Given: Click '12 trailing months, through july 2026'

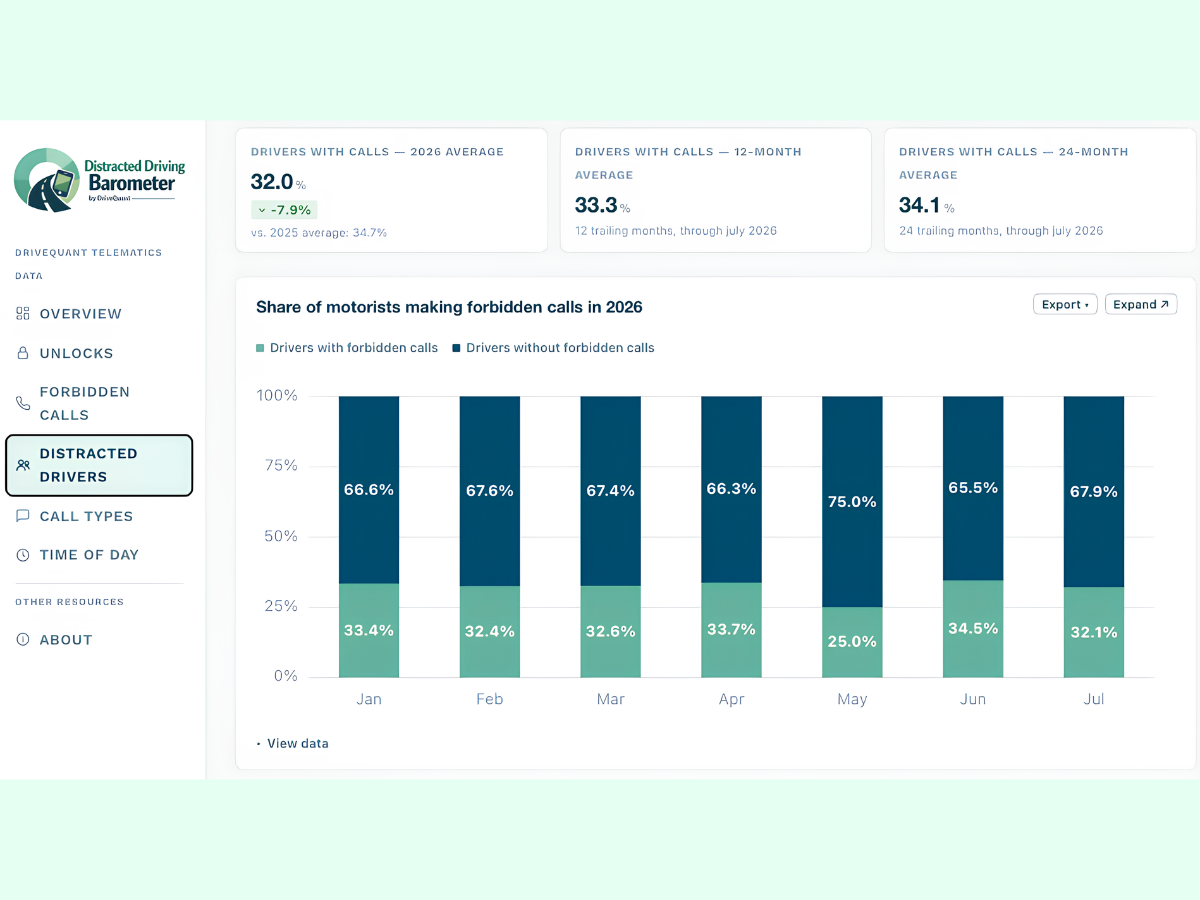Looking at the screenshot, I should click(x=676, y=231).
